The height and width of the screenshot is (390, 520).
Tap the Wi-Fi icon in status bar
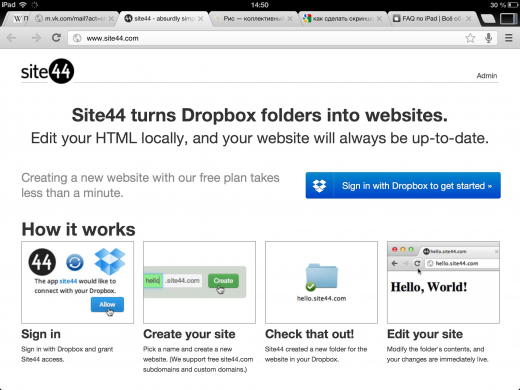tap(23, 5)
